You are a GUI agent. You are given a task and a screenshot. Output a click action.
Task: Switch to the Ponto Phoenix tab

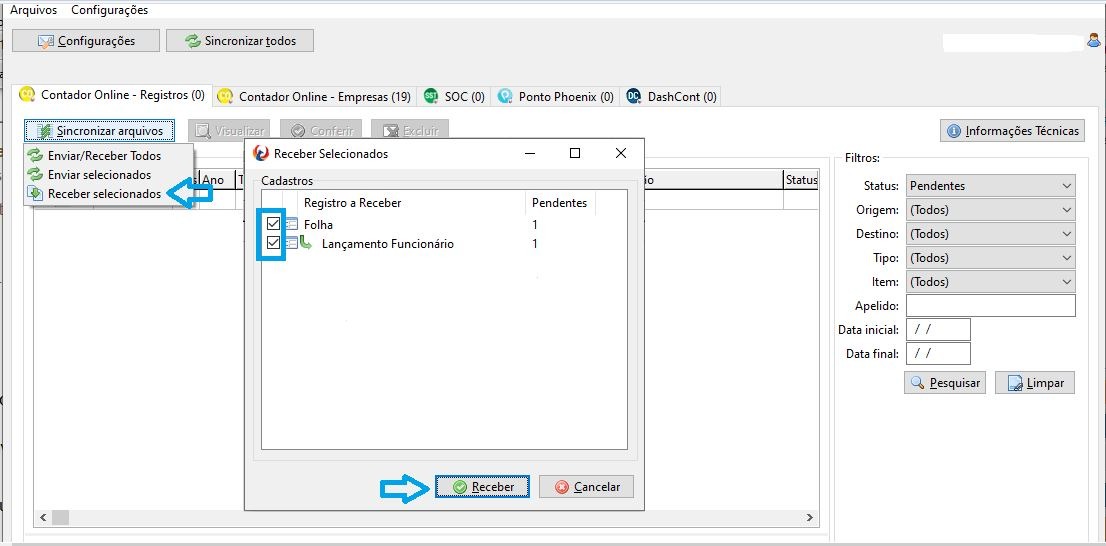pyautogui.click(x=556, y=97)
